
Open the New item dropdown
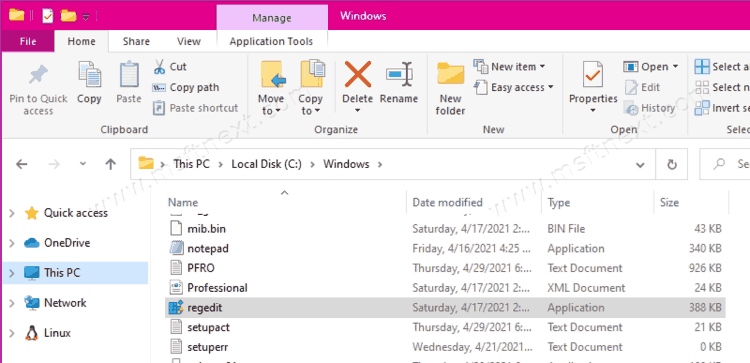click(x=542, y=67)
